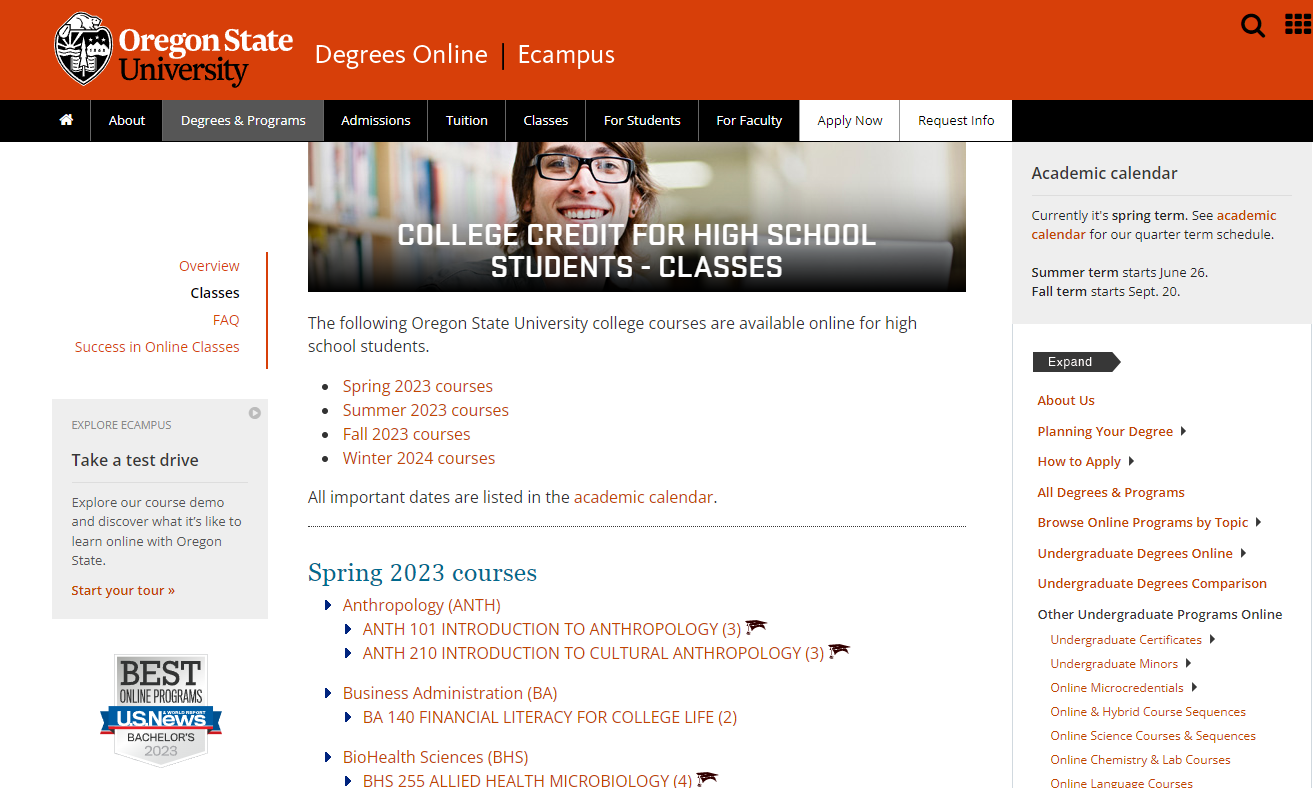Open Success in Online Classes link

pos(157,347)
